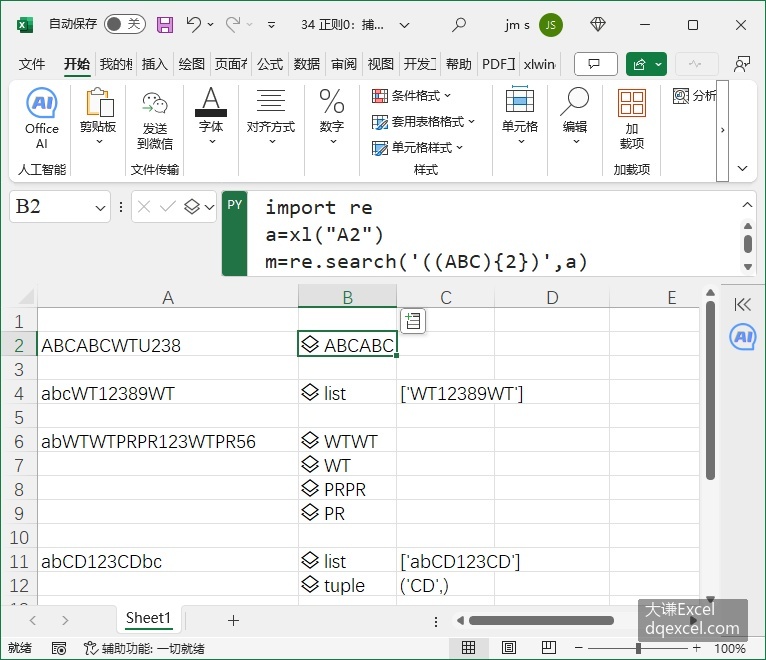Open add-ins (加载项)
This screenshot has height=660, width=766.
[x=632, y=119]
